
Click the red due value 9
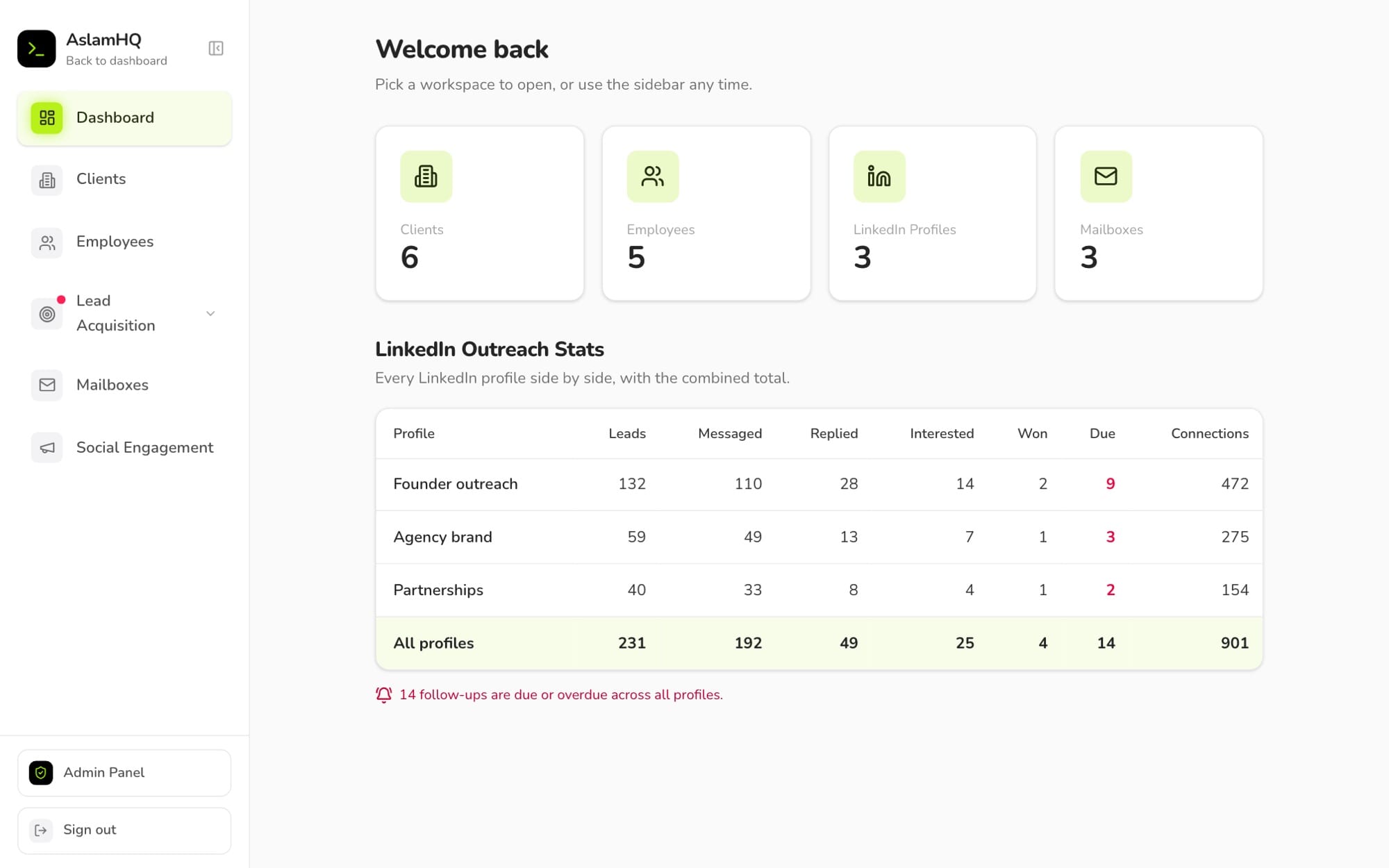pyautogui.click(x=1111, y=484)
